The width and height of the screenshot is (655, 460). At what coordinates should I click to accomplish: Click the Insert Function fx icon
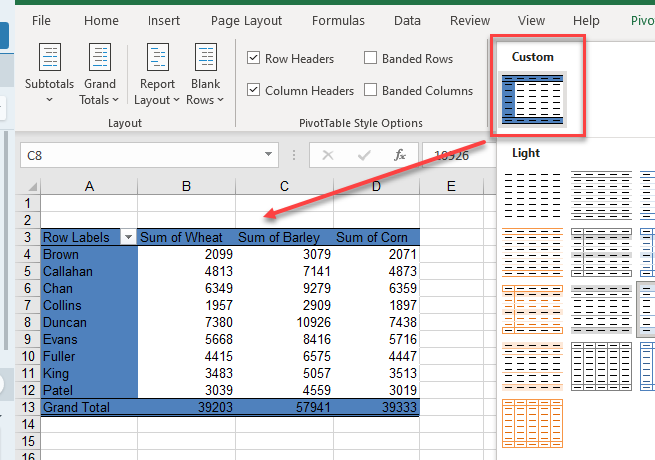pos(399,155)
